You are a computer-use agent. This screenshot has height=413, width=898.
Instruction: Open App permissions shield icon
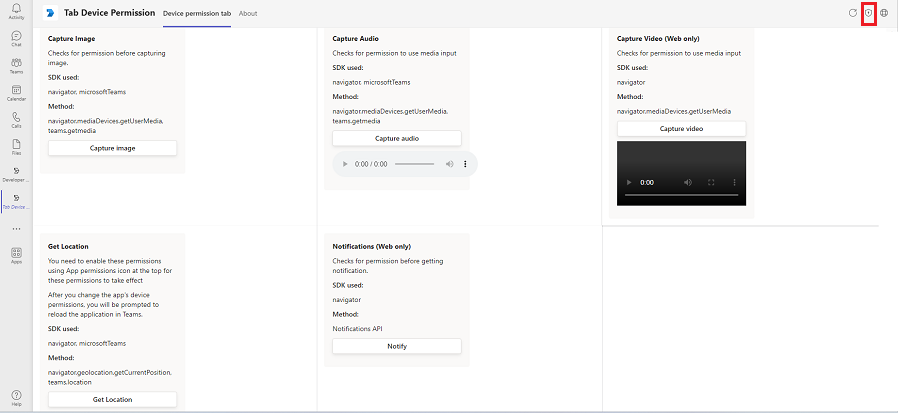tap(869, 13)
